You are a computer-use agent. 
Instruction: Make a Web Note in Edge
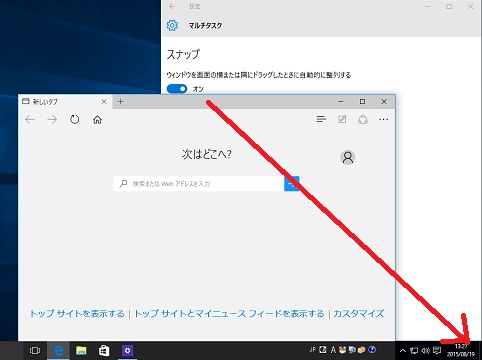[x=342, y=119]
